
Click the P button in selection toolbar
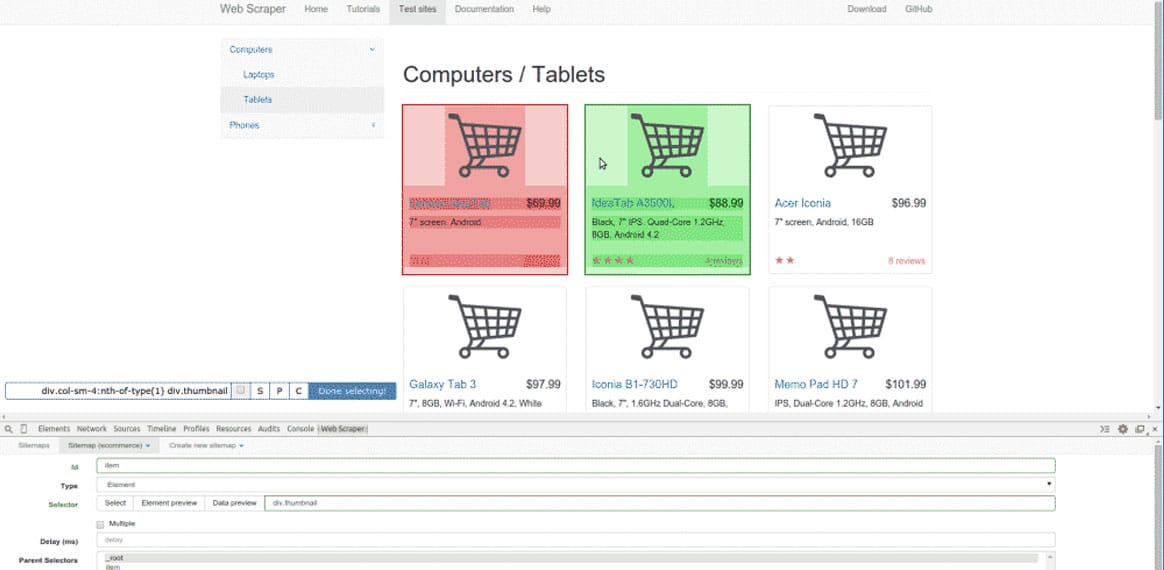[279, 391]
